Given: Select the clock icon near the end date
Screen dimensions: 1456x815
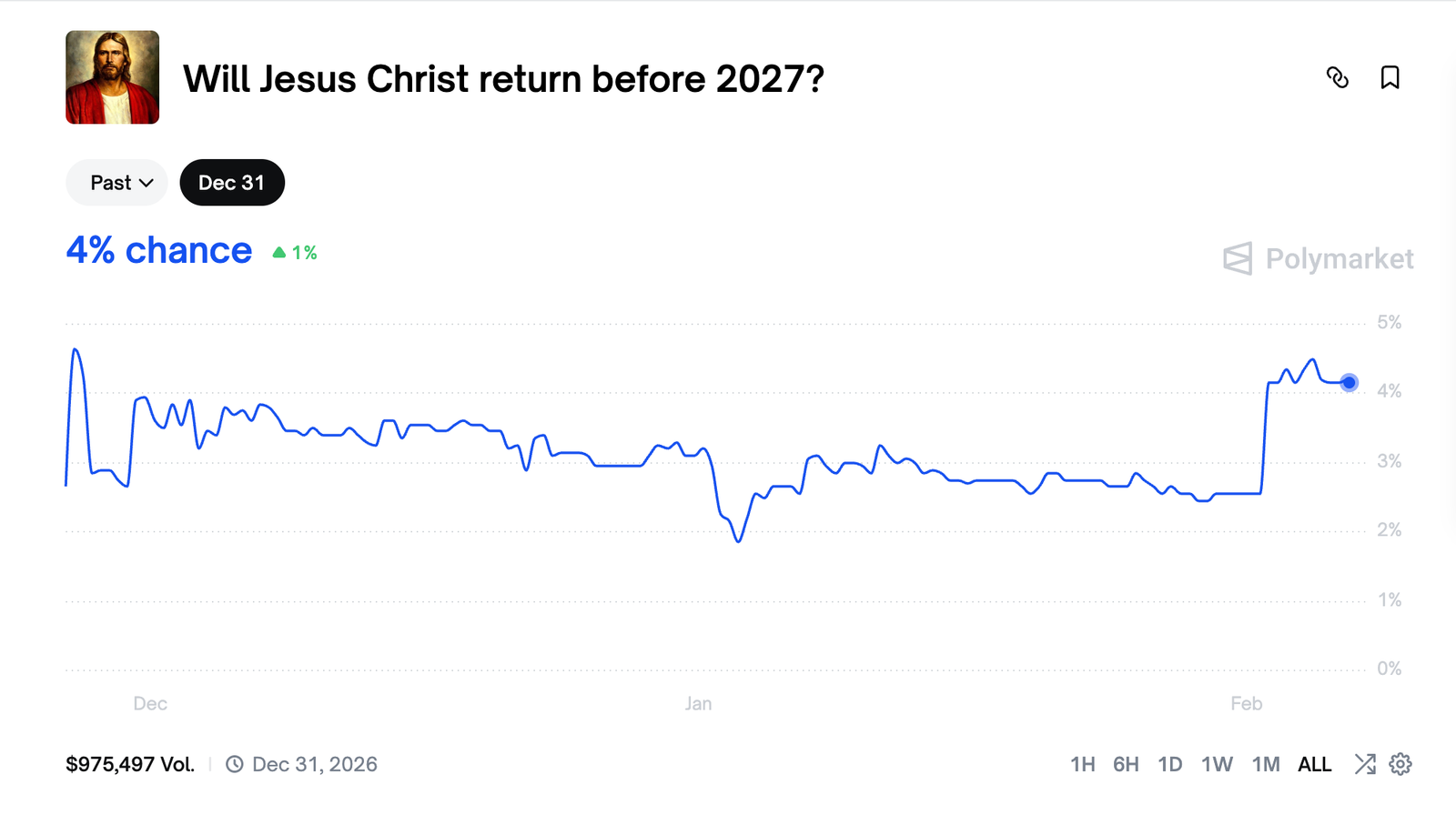Looking at the screenshot, I should (x=235, y=764).
